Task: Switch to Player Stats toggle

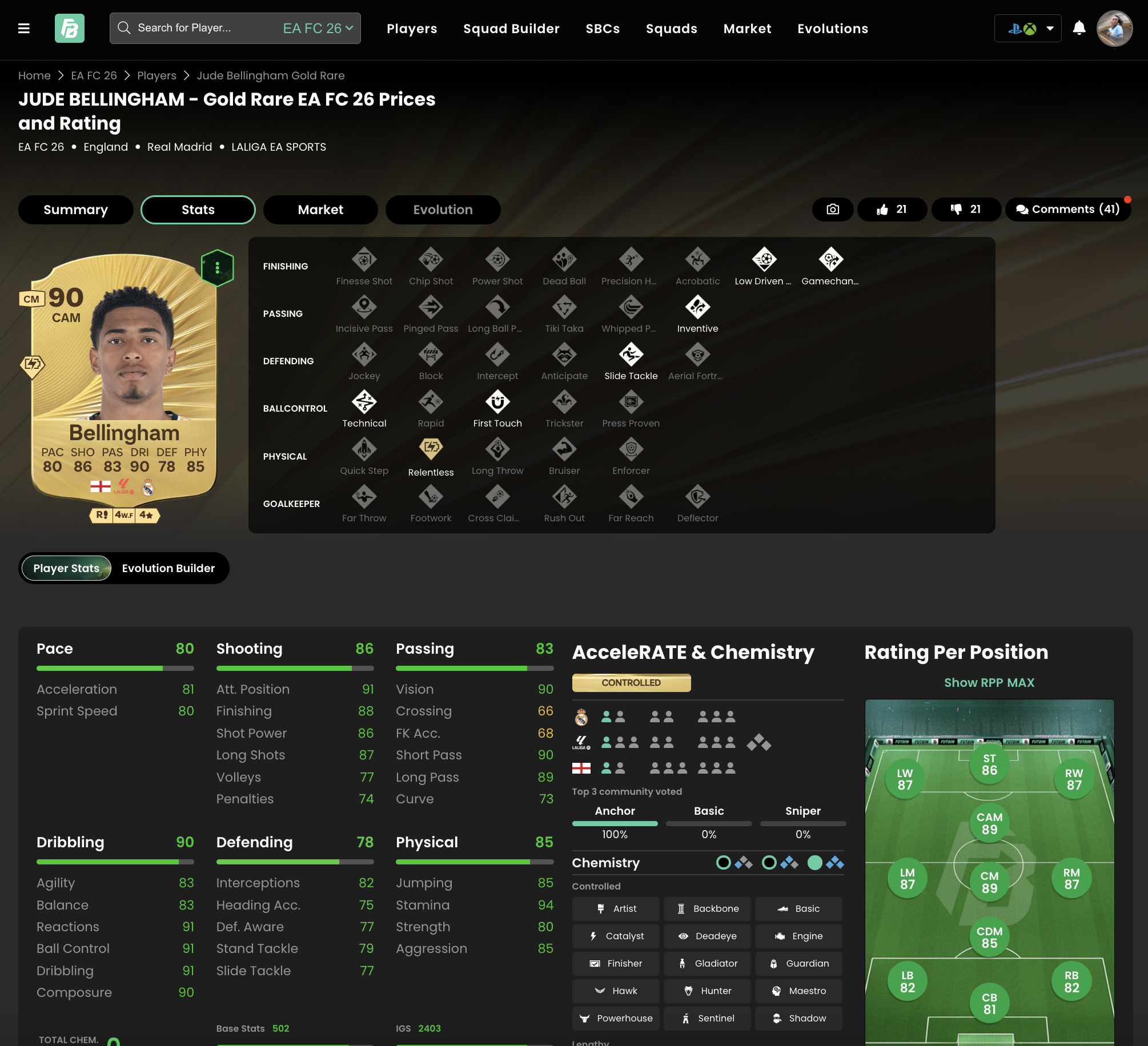Action: (x=66, y=568)
